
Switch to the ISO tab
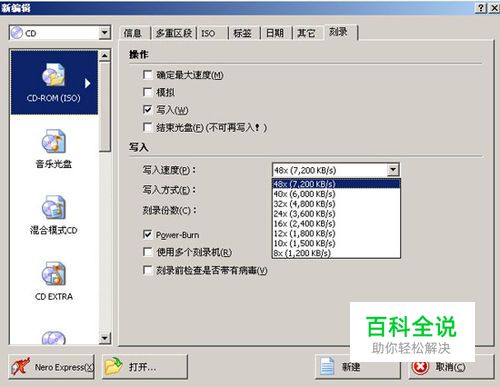[212, 33]
